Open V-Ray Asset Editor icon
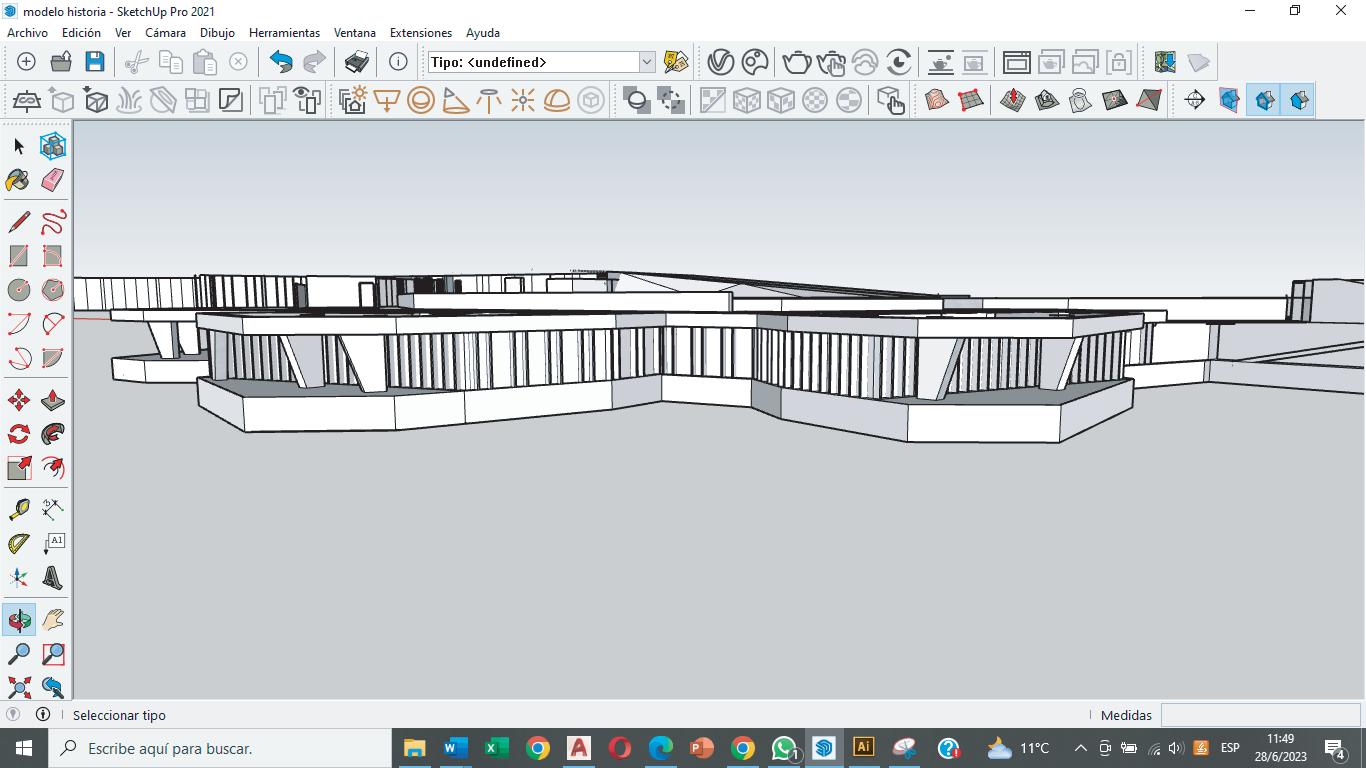Viewport: 1366px width, 768px height. (720, 62)
